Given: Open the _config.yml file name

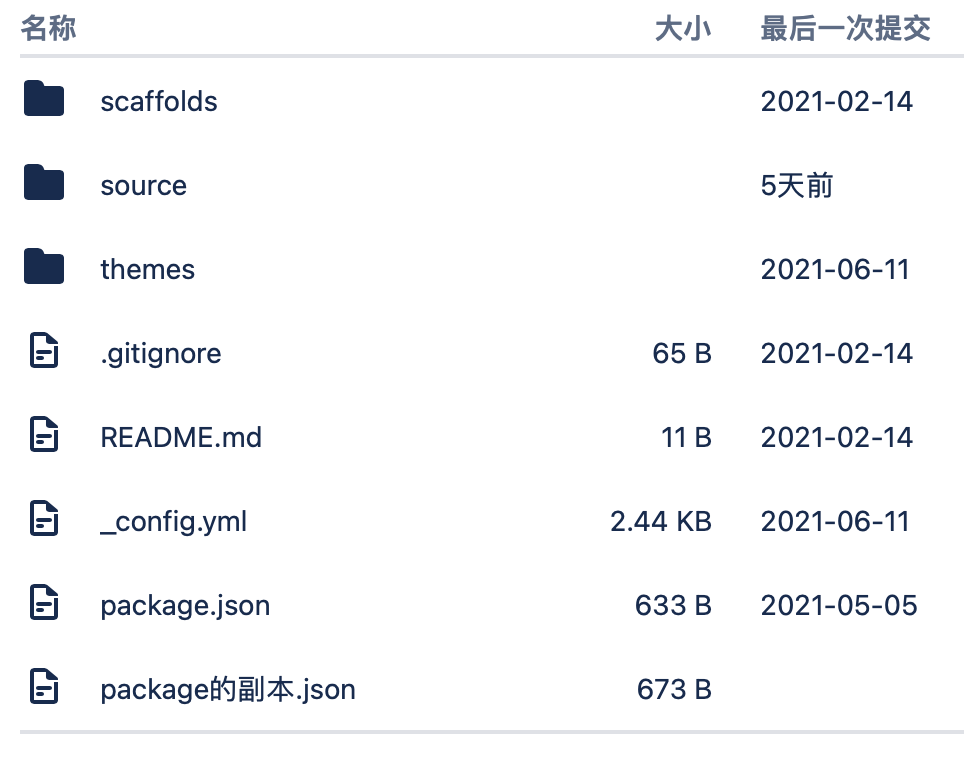Looking at the screenshot, I should coord(173,522).
